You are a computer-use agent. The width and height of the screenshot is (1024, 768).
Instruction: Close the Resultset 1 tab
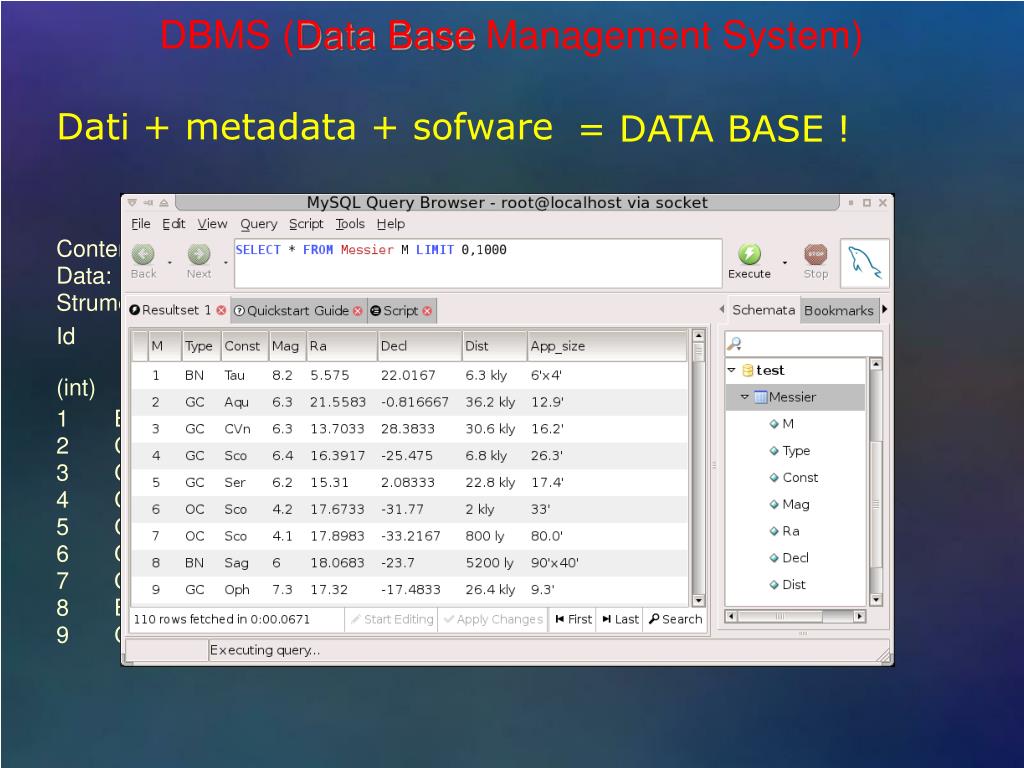(221, 310)
